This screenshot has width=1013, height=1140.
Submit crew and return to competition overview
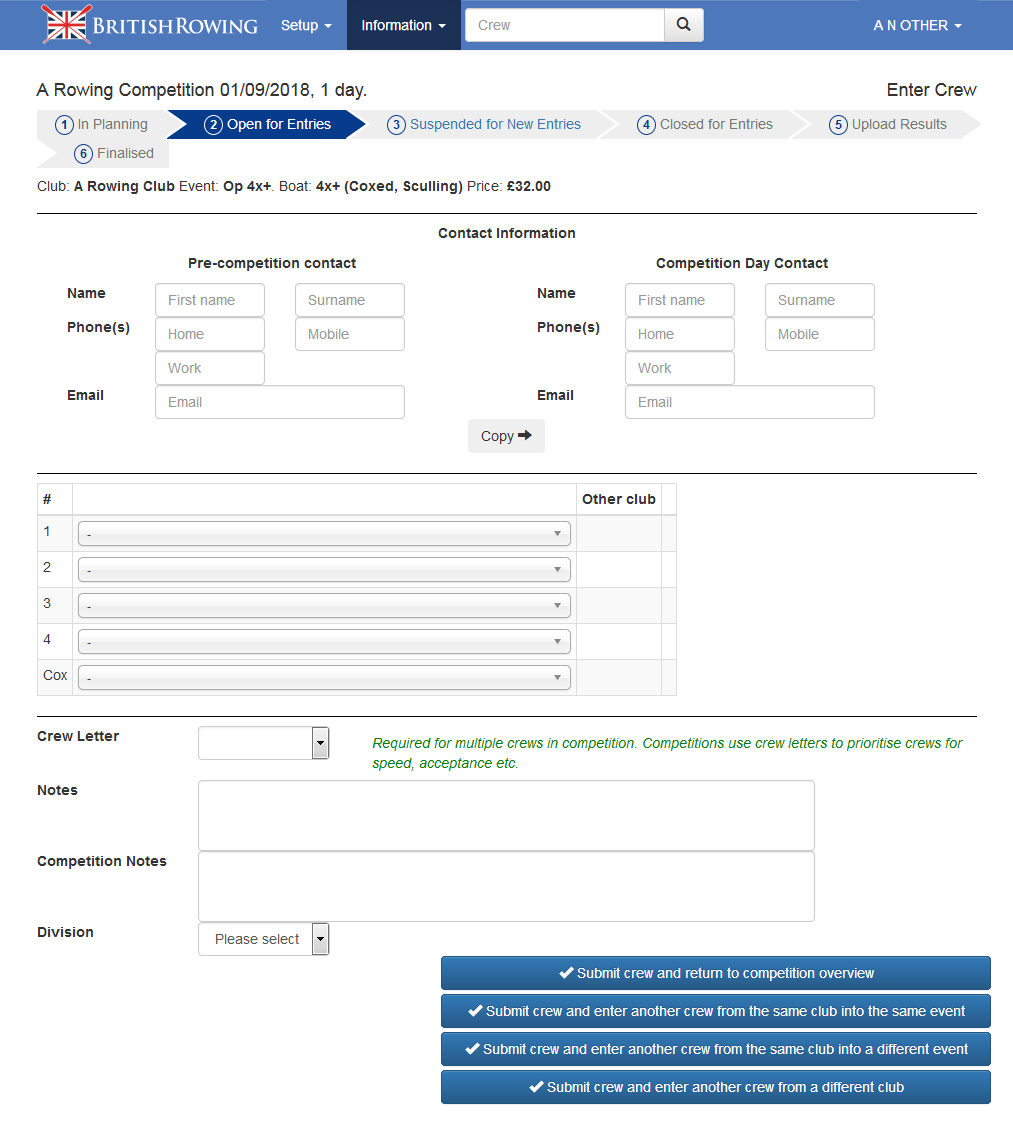[x=715, y=973]
